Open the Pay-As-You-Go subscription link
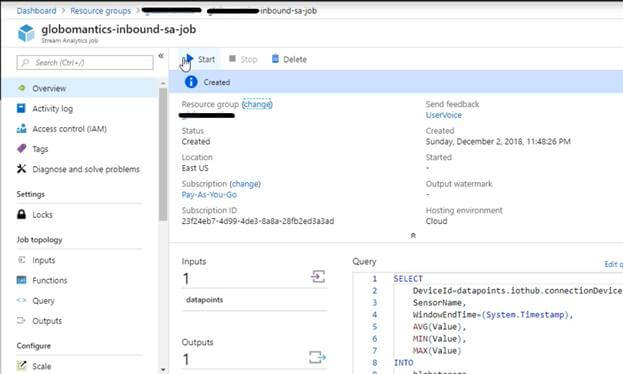 tap(209, 194)
